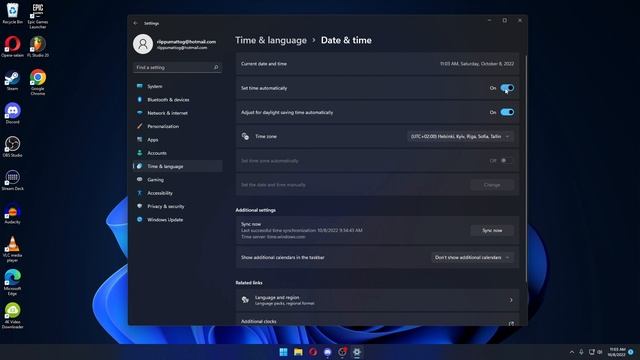This screenshot has height=360, width=640.
Task: Select Personalization in the sidebar
Action: (178, 126)
